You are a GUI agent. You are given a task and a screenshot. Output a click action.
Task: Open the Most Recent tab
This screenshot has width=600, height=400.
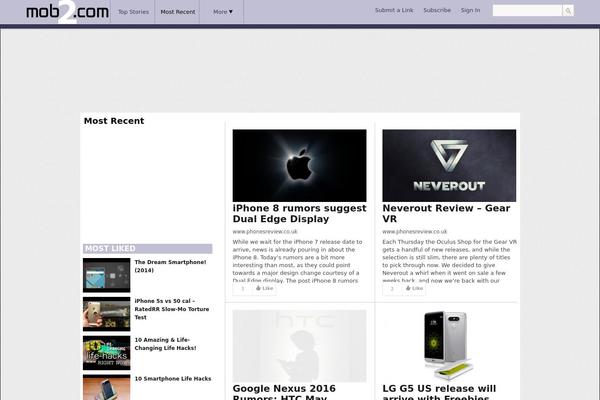(x=178, y=12)
